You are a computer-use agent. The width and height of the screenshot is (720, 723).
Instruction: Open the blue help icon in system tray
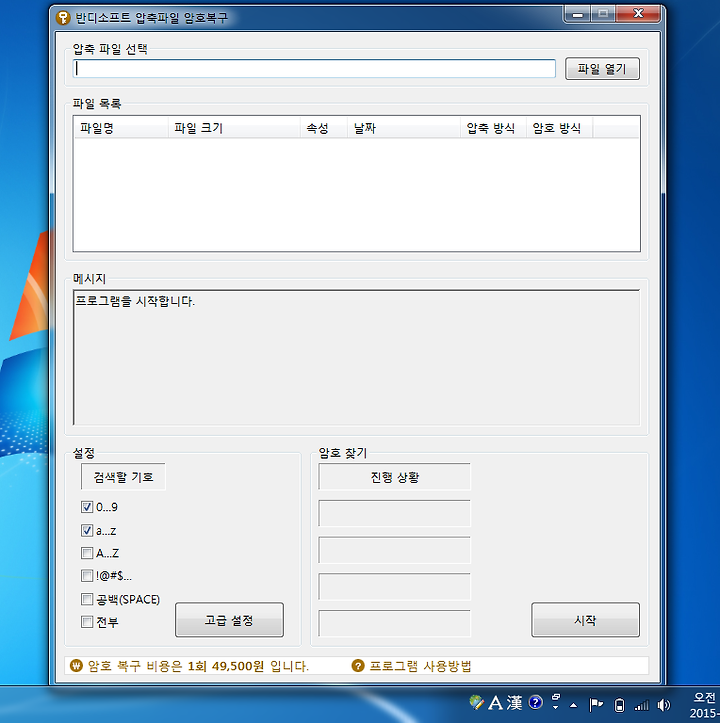pos(536,702)
